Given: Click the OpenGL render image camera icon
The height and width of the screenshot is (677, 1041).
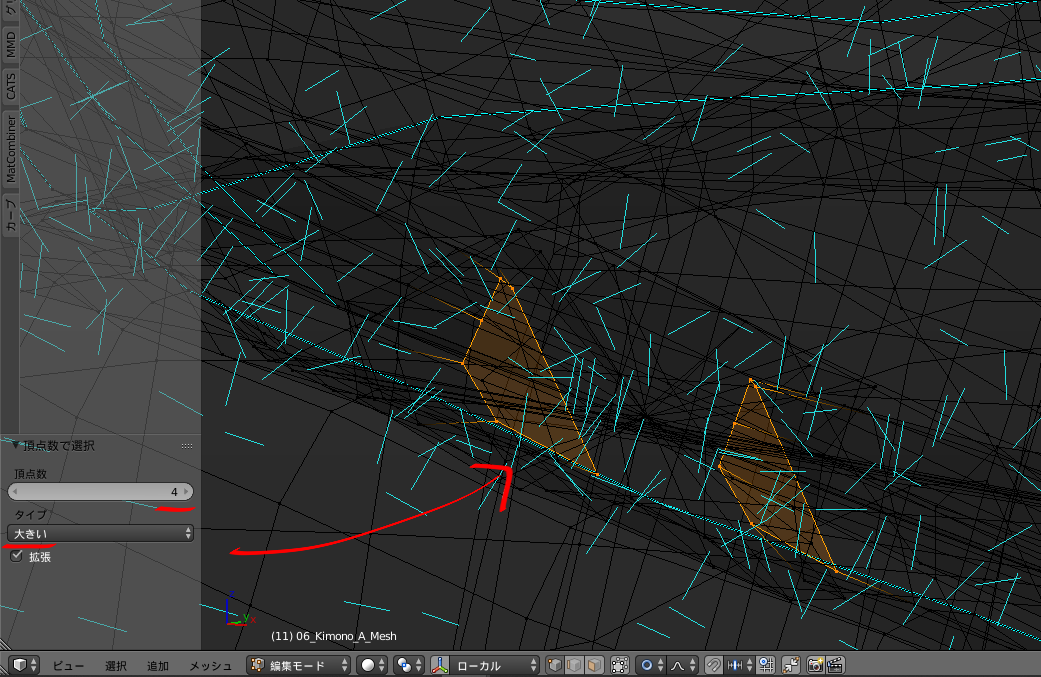Looking at the screenshot, I should point(815,665).
